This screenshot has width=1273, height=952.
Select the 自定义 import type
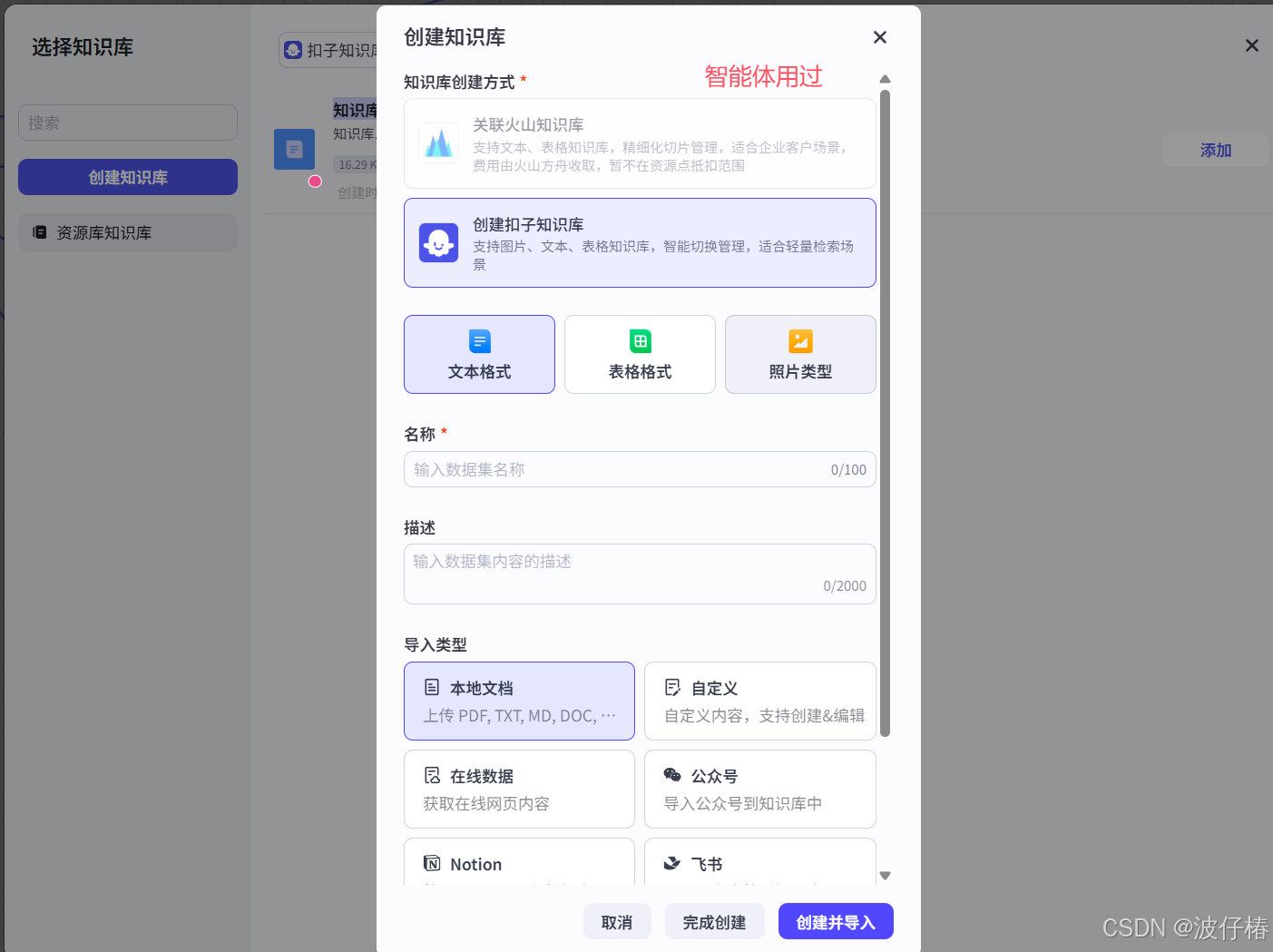click(x=759, y=701)
